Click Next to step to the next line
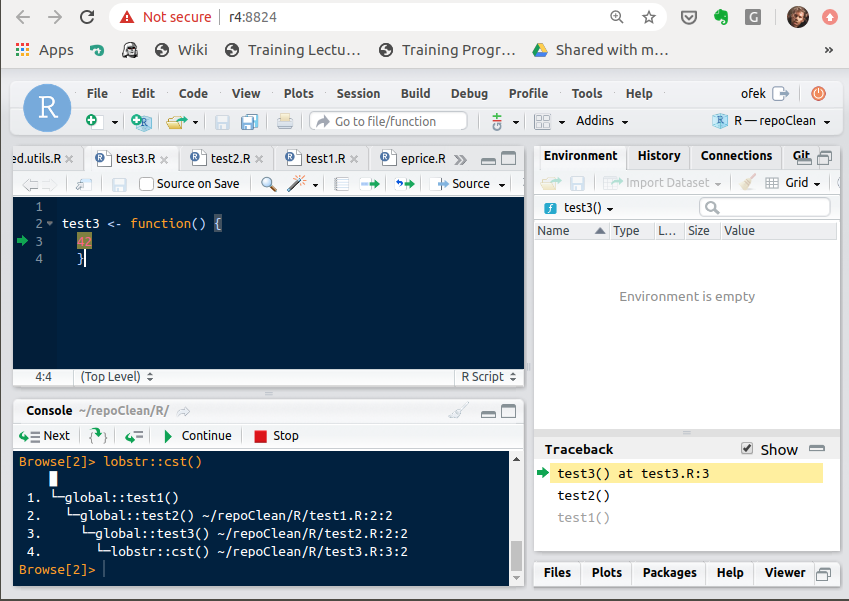849x601 pixels. [x=44, y=435]
